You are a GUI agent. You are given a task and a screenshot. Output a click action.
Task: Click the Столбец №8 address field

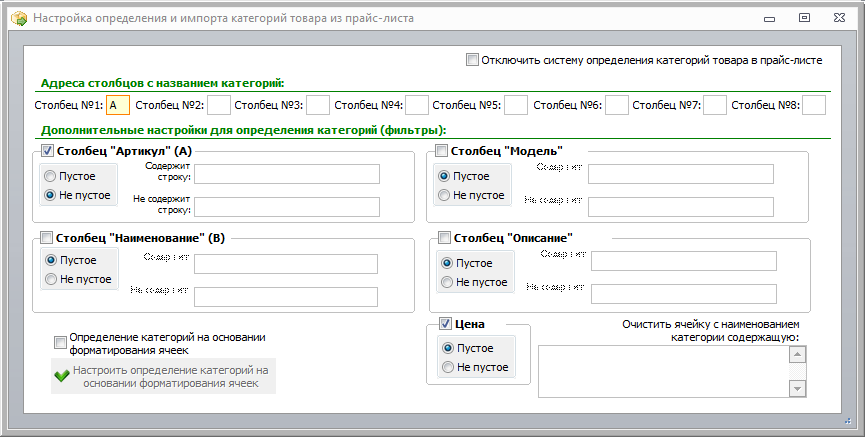coord(814,105)
